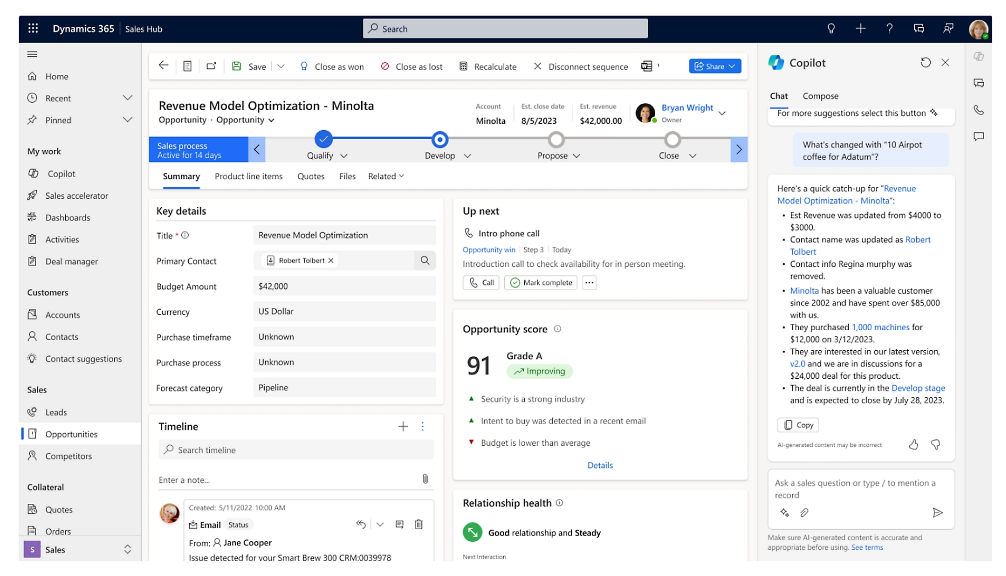Open the Product line items tab

(248, 176)
